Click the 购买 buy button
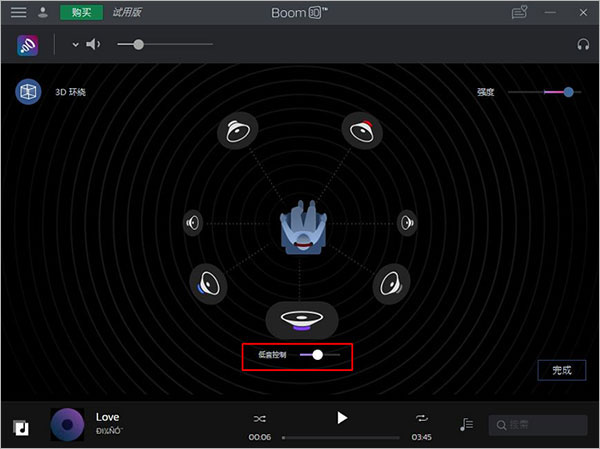 pyautogui.click(x=82, y=12)
